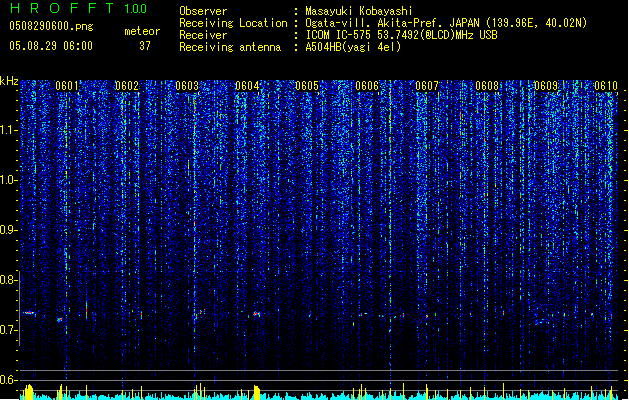Click the 0603 time marker

click(x=187, y=86)
